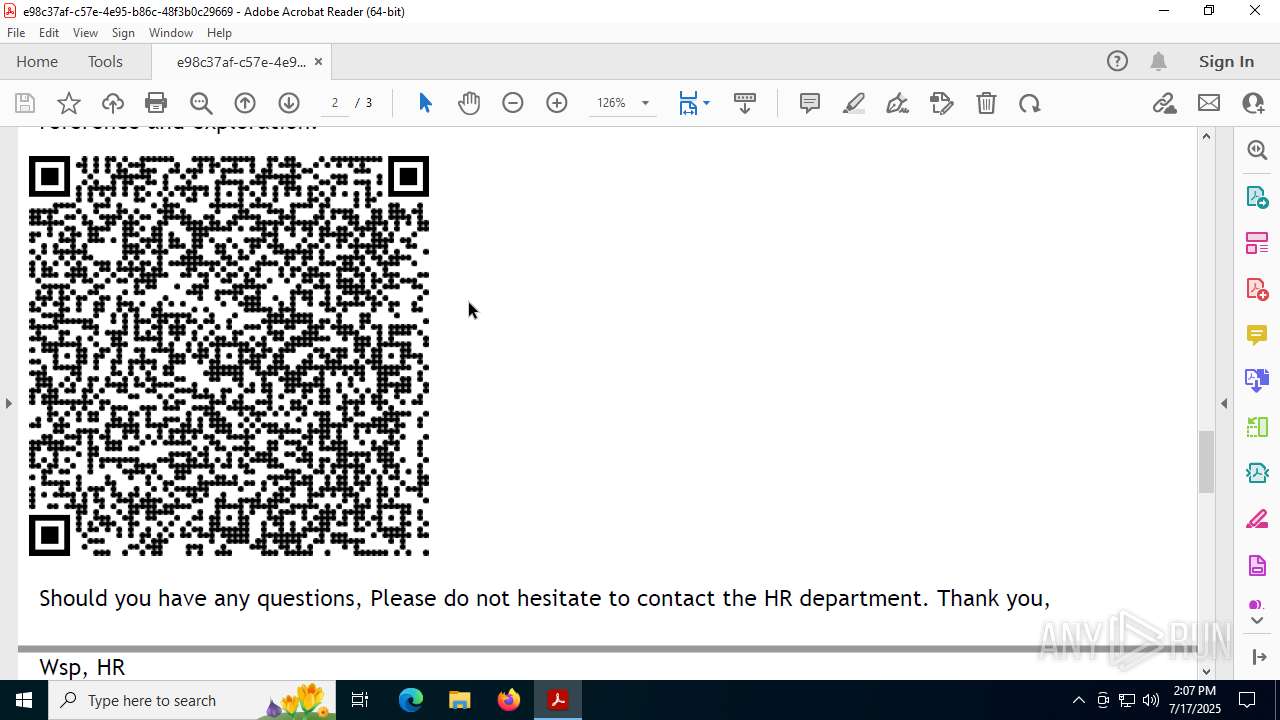This screenshot has width=1280, height=720.
Task: Go to the next page arrow
Action: [289, 103]
